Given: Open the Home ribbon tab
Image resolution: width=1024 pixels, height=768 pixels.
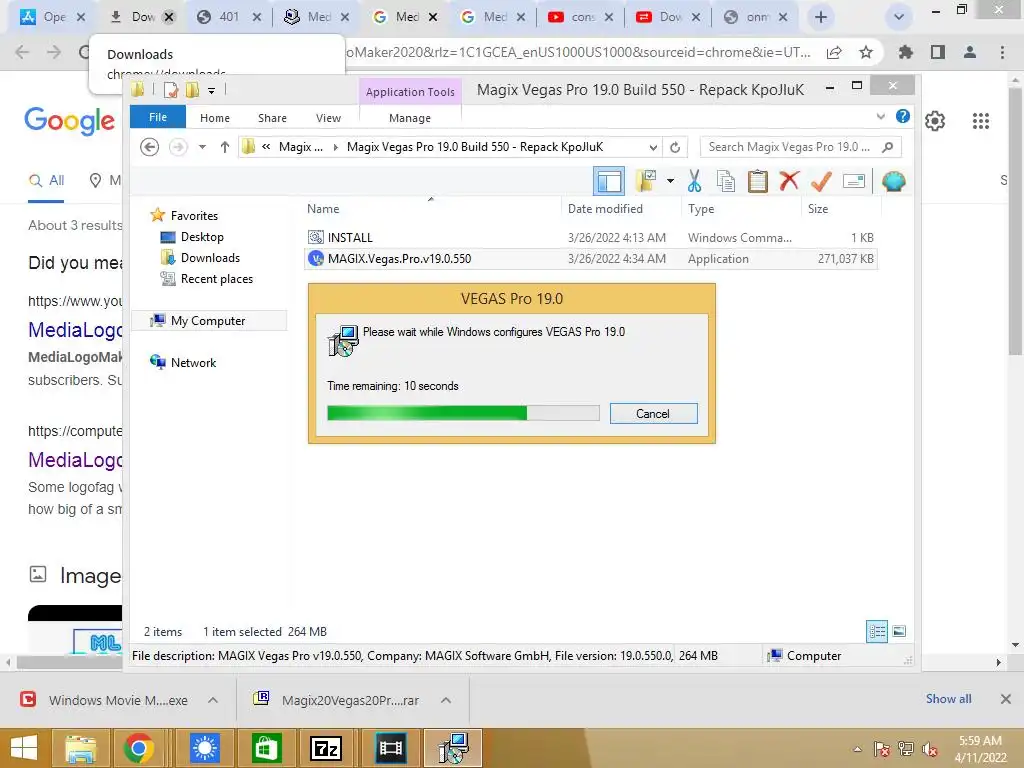Looking at the screenshot, I should pyautogui.click(x=215, y=118).
